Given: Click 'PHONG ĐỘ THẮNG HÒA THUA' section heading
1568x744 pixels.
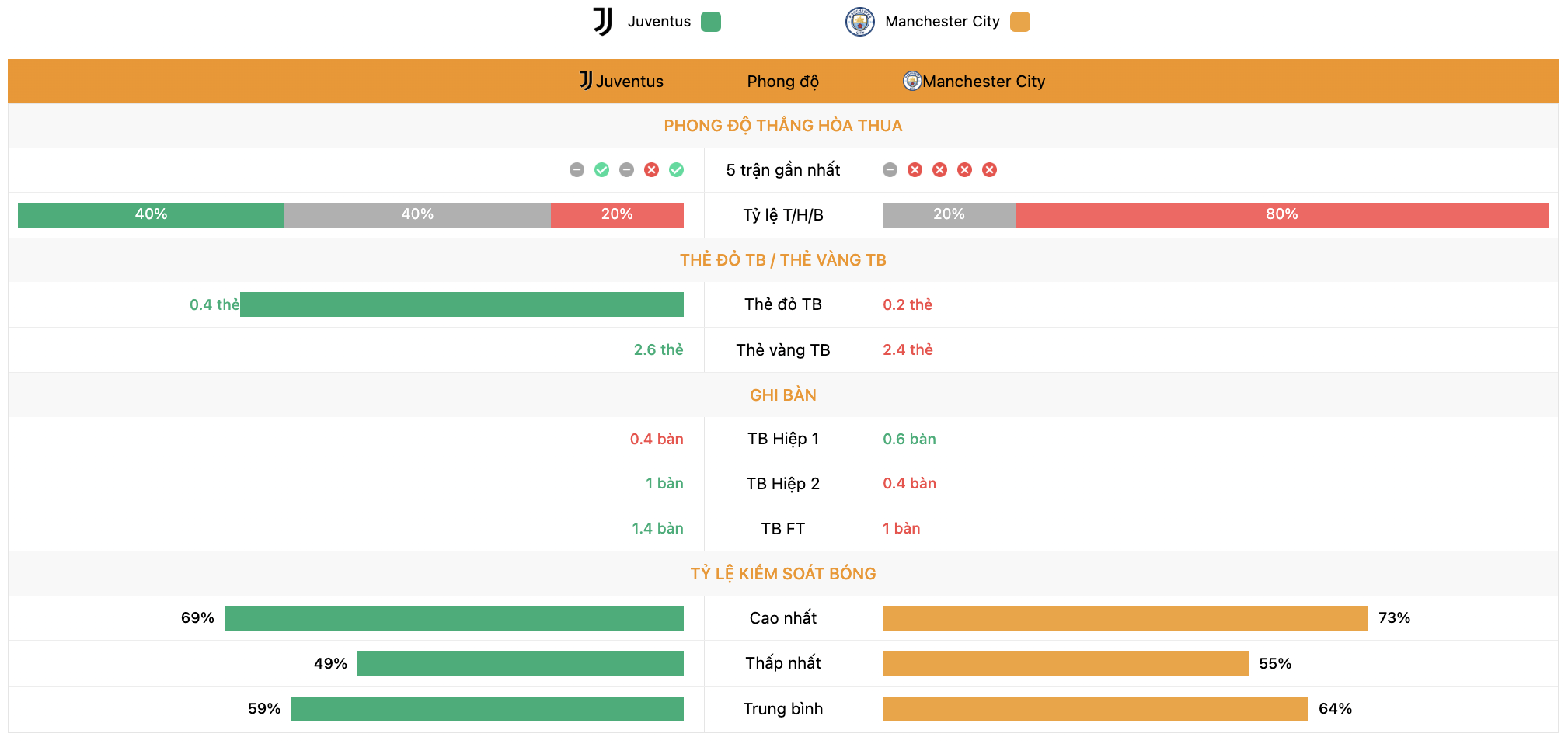Looking at the screenshot, I should (783, 126).
